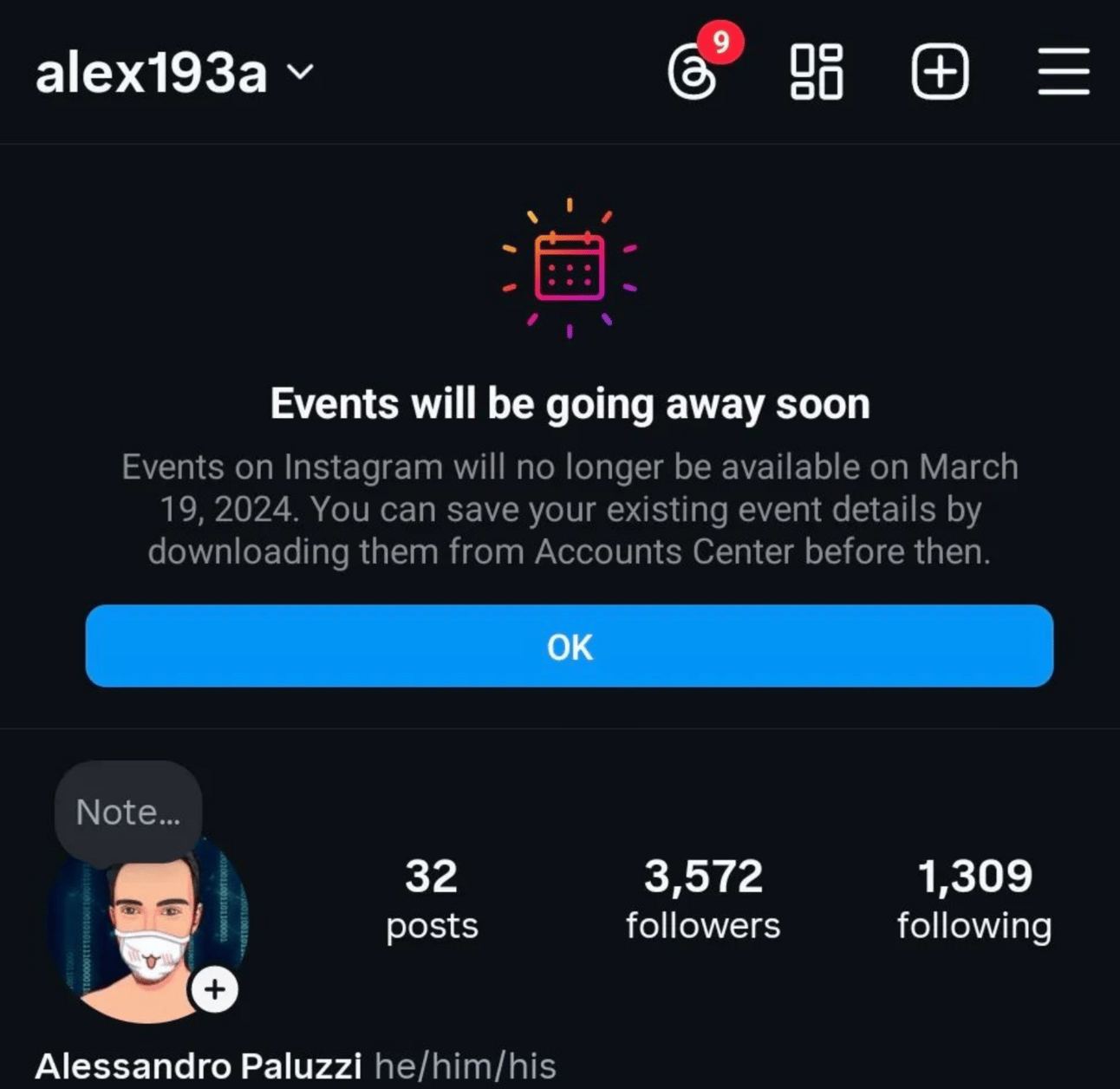Dismiss the events notice with OK
1120x1089 pixels.
point(570,646)
